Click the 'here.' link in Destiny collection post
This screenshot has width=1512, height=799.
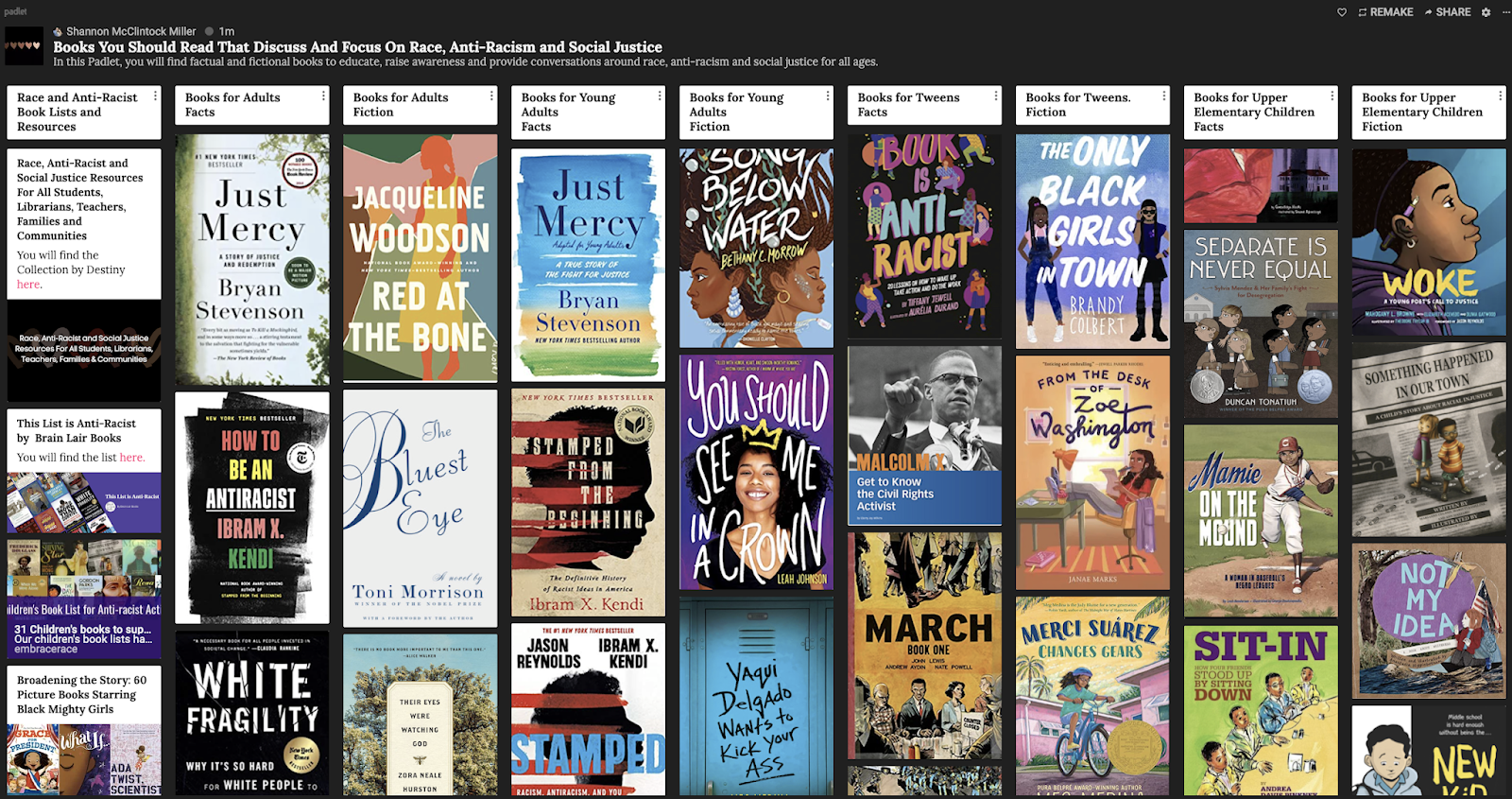29,285
